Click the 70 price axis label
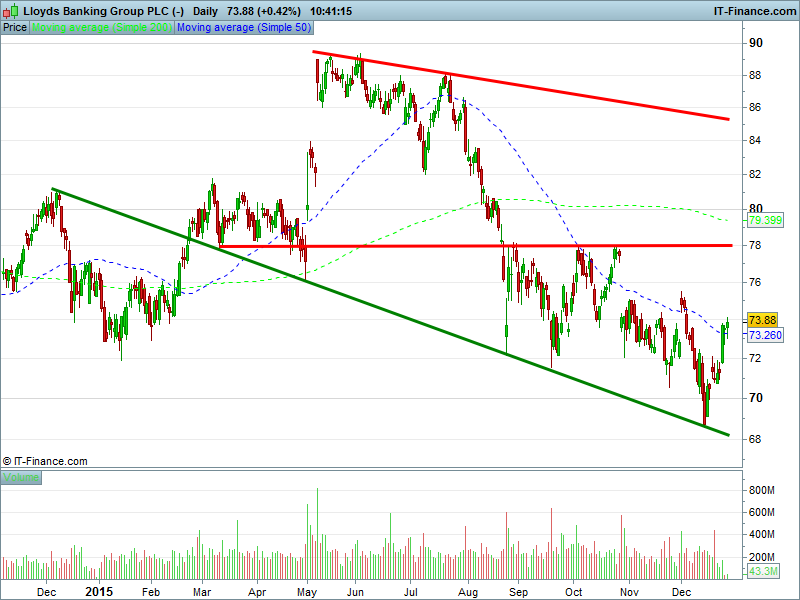The height and width of the screenshot is (600, 800). [756, 398]
